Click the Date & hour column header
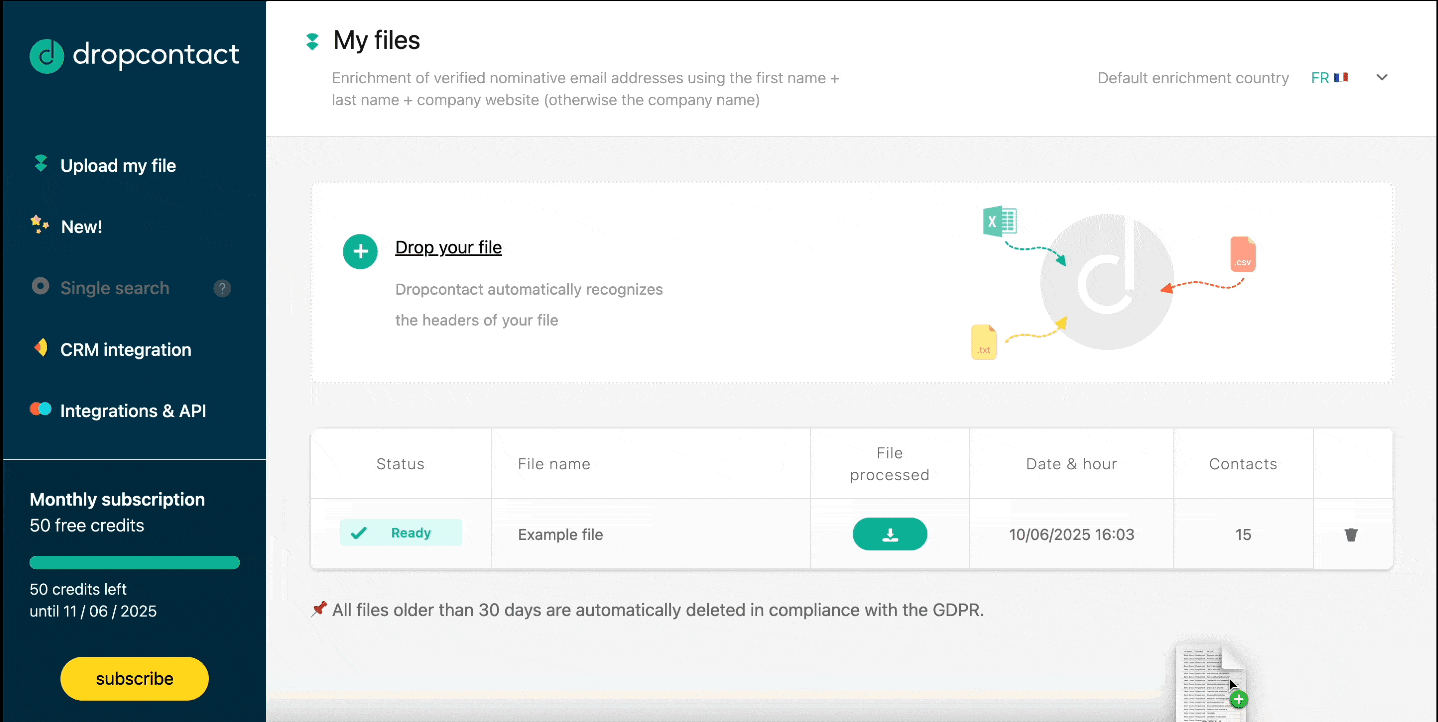Screen dimensions: 1438x722 [x=1072, y=464]
